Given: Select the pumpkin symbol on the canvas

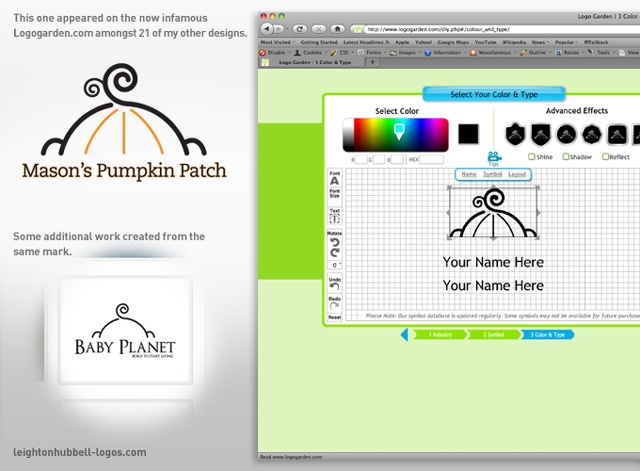Looking at the screenshot, I should click(493, 212).
